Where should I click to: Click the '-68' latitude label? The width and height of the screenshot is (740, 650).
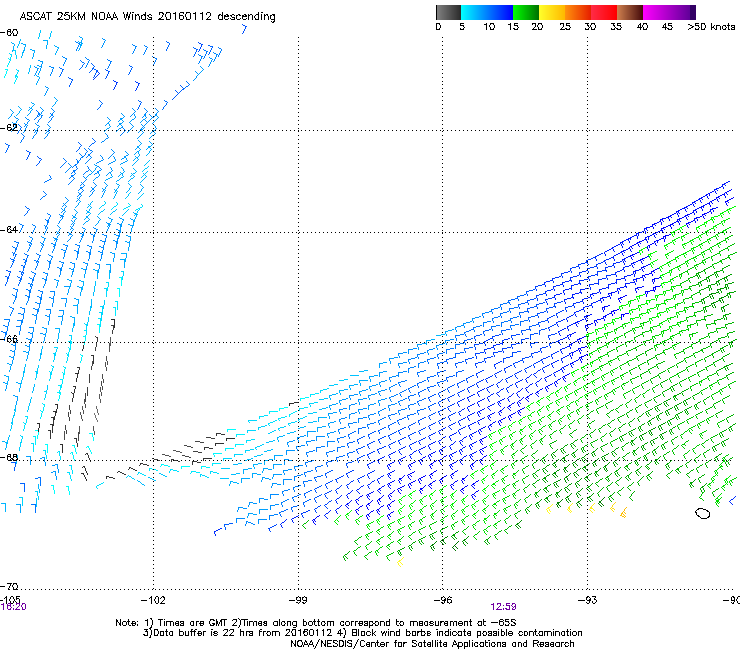[x=9, y=458]
